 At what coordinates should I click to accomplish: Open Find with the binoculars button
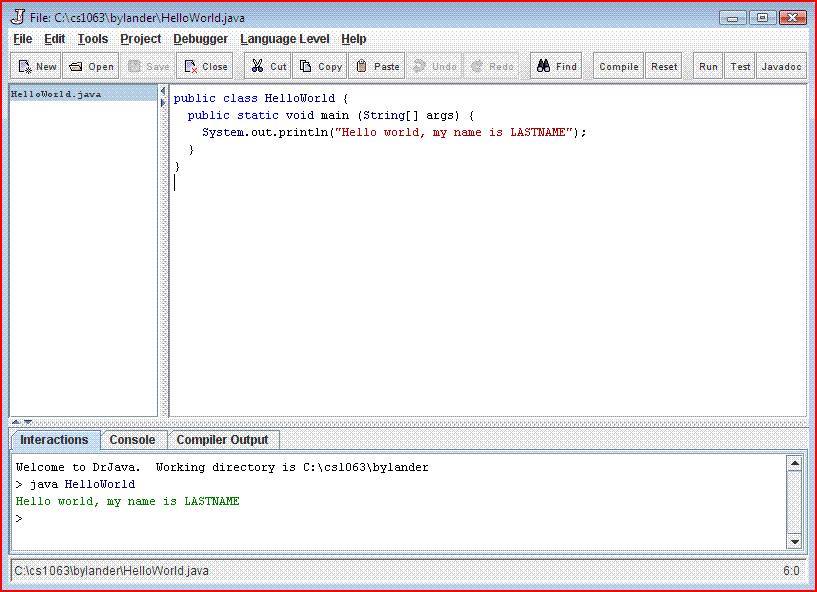556,66
